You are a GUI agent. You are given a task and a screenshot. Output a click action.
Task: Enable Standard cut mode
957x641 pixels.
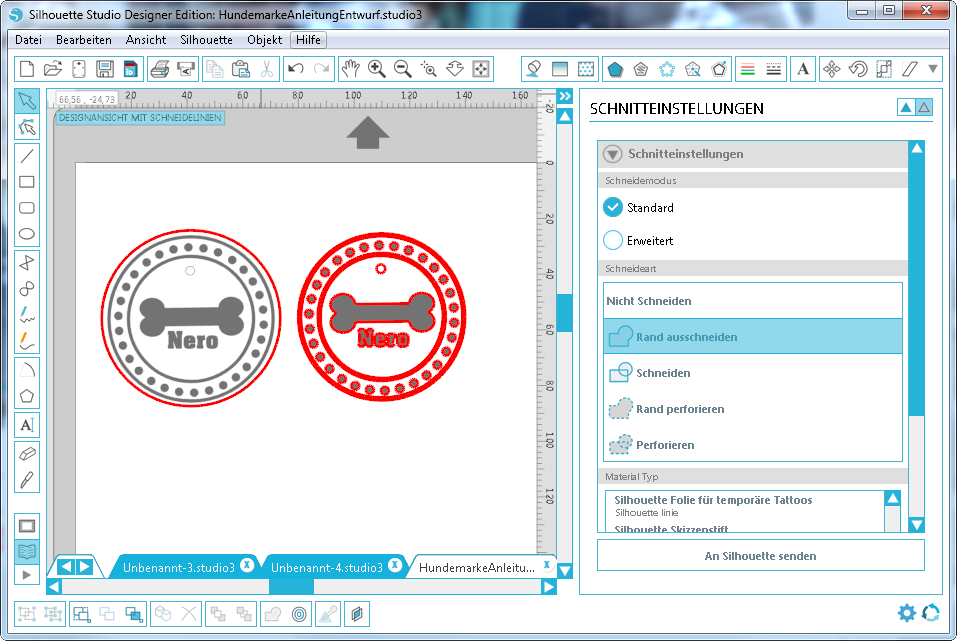coord(613,208)
